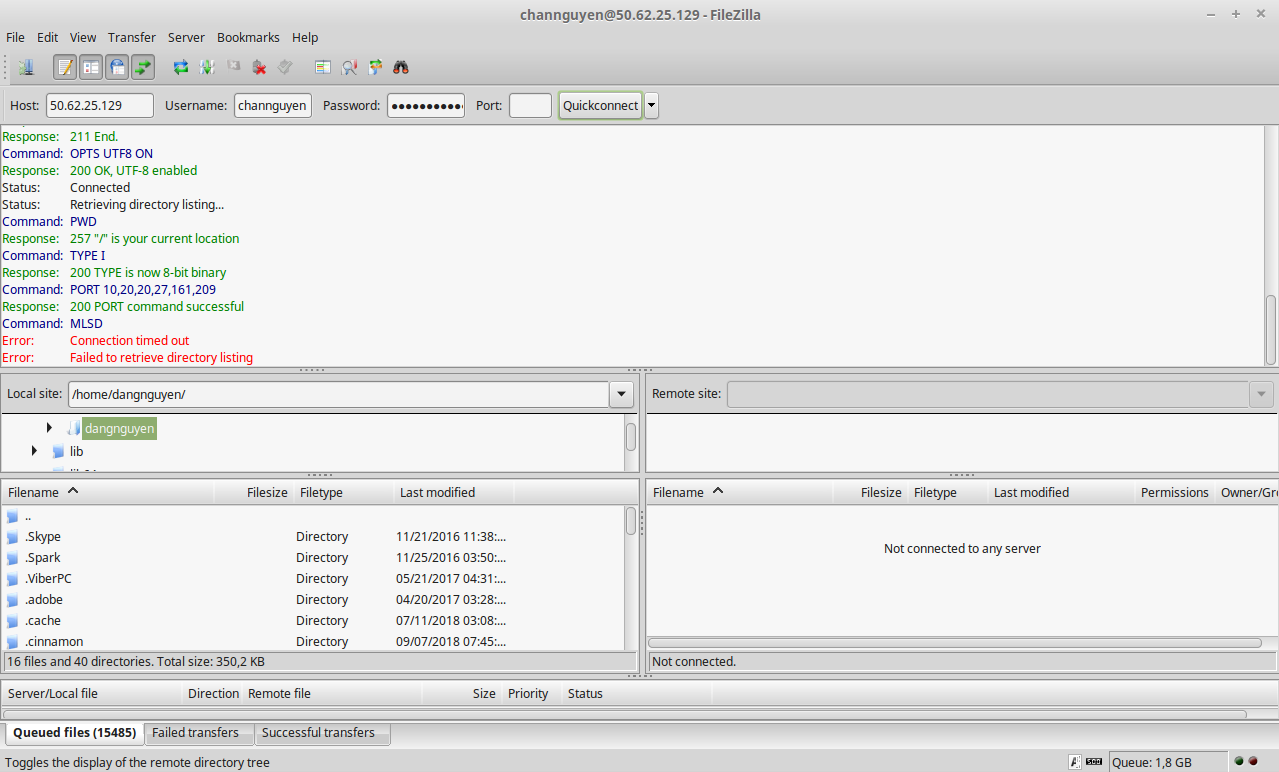Viewport: 1279px width, 772px height.
Task: Click the lib folder icon in tree
Action: point(59,451)
